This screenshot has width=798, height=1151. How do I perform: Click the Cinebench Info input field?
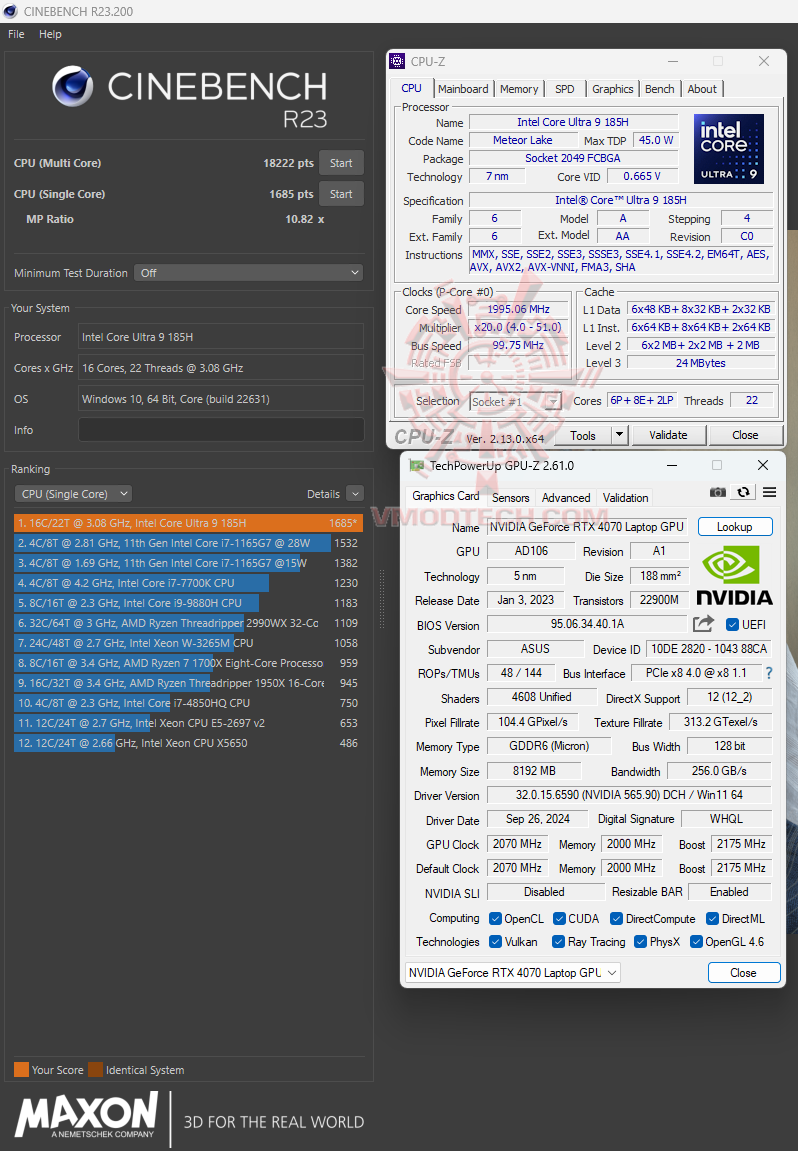point(221,429)
